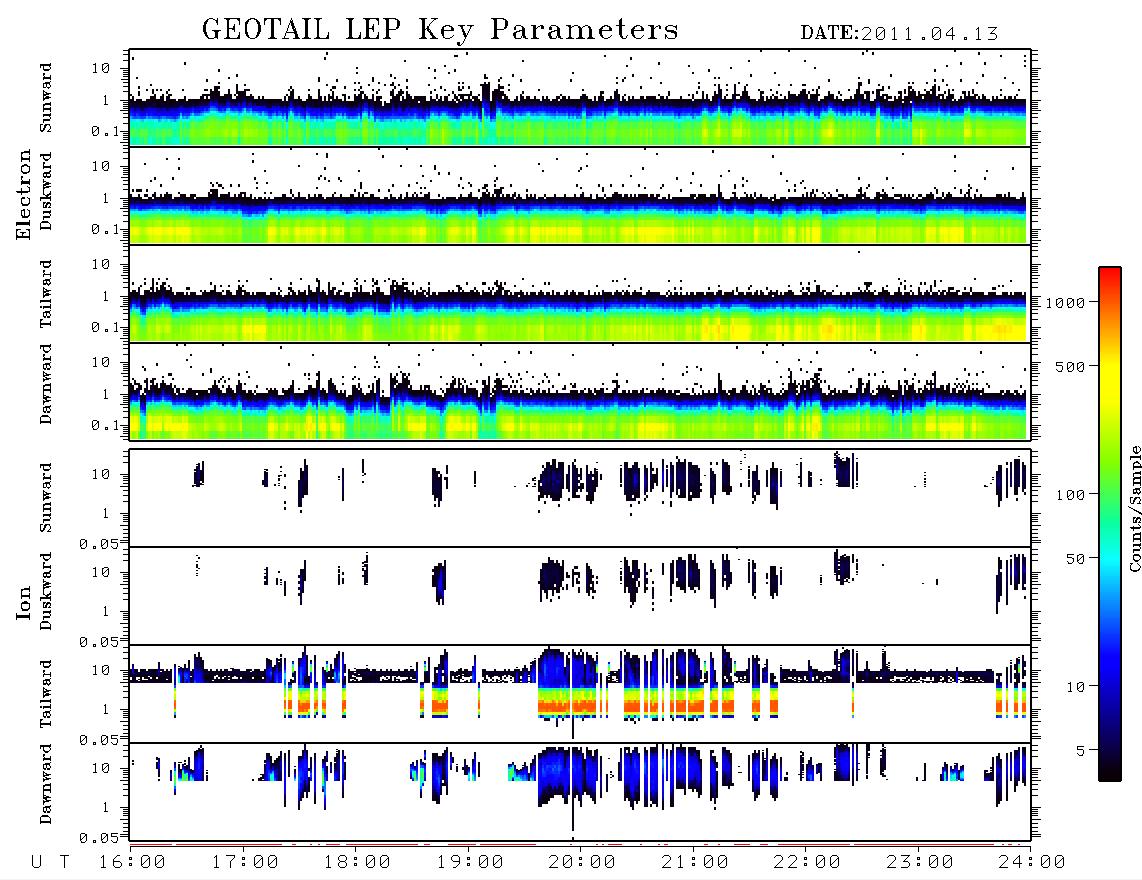Click the colorbar "5" tick label
The height and width of the screenshot is (880, 1142).
(x=1081, y=751)
